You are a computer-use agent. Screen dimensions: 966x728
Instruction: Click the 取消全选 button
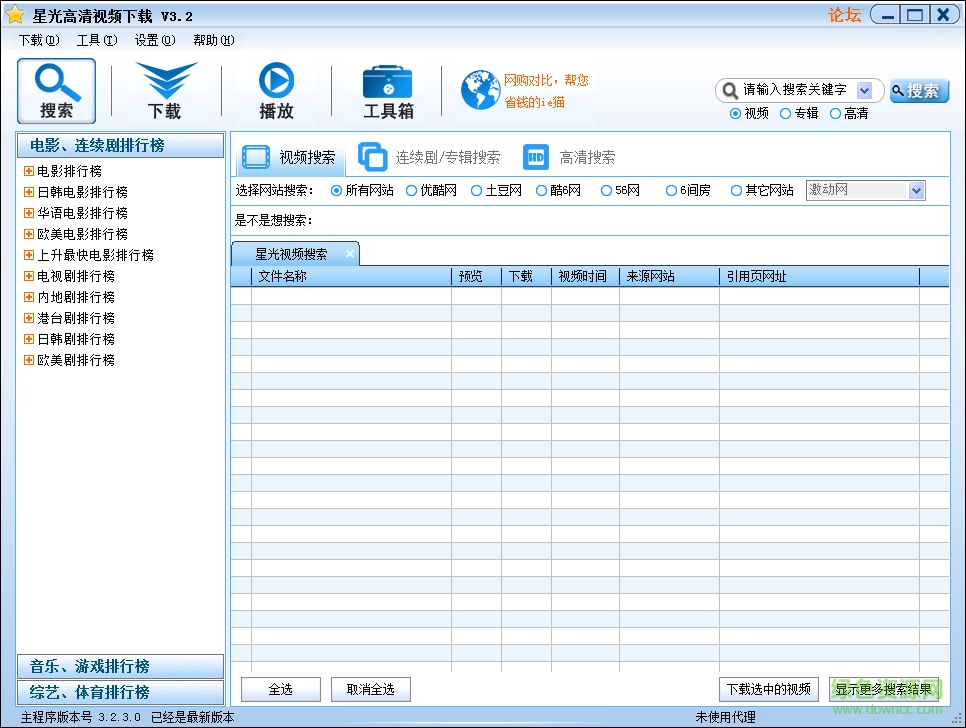point(370,689)
